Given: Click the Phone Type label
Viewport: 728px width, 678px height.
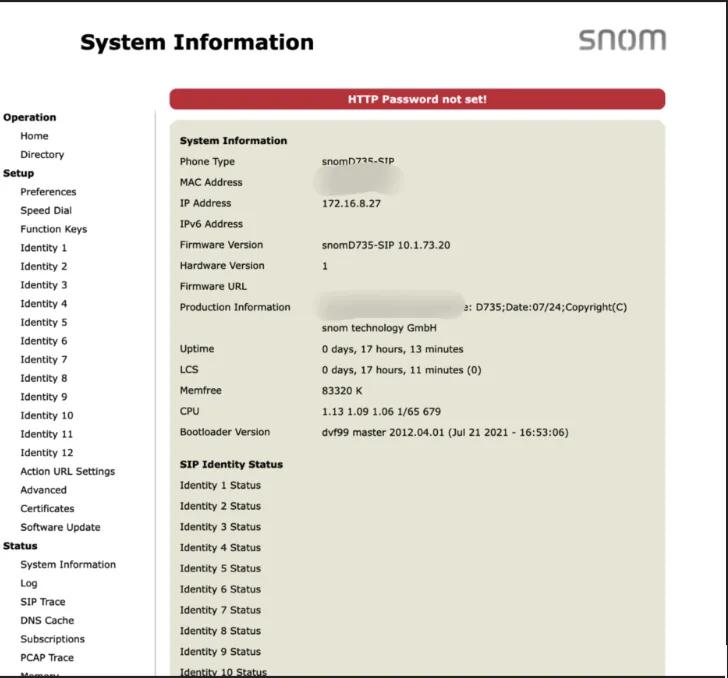Looking at the screenshot, I should [x=208, y=162].
